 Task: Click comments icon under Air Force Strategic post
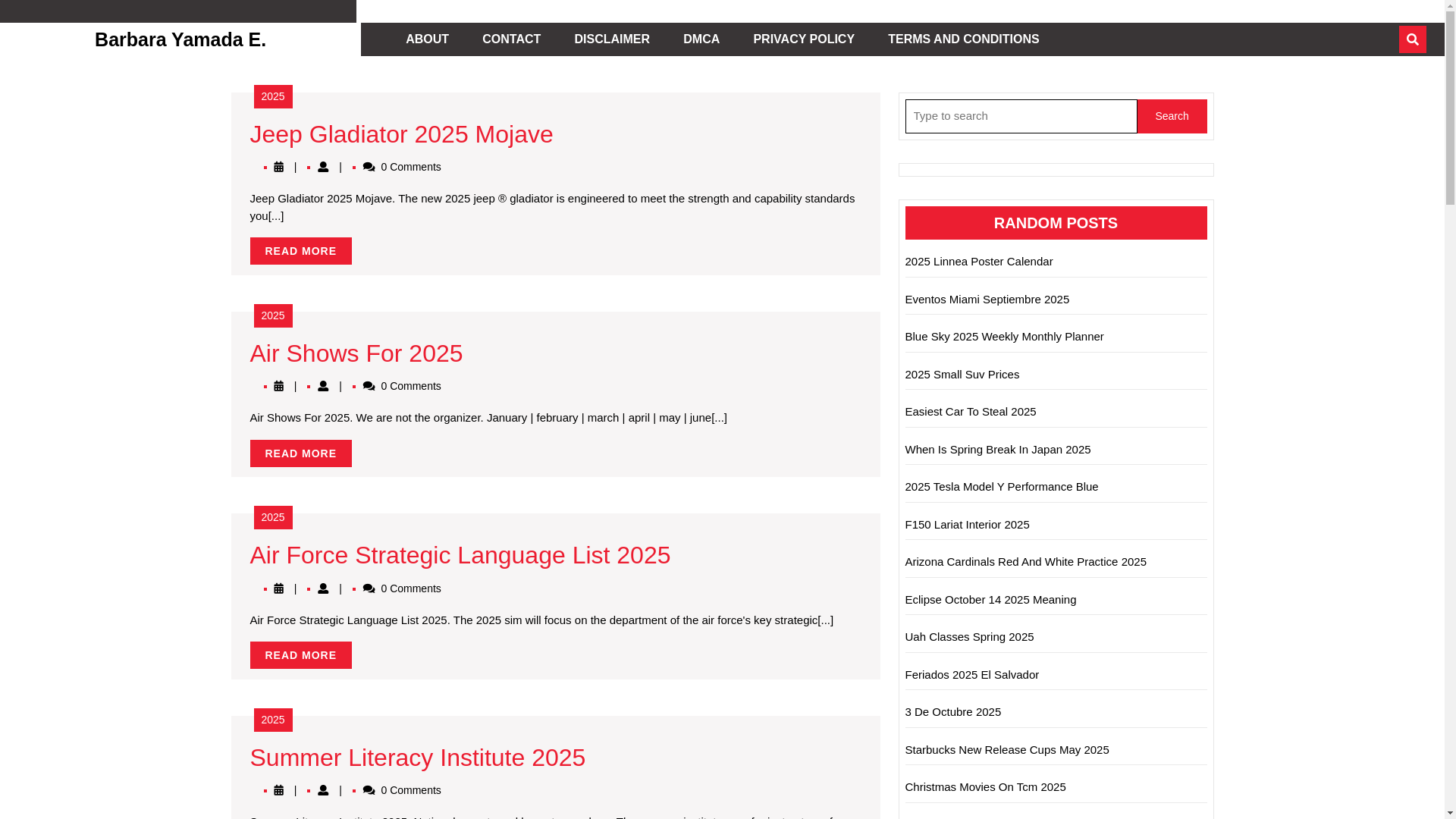pos(369,588)
